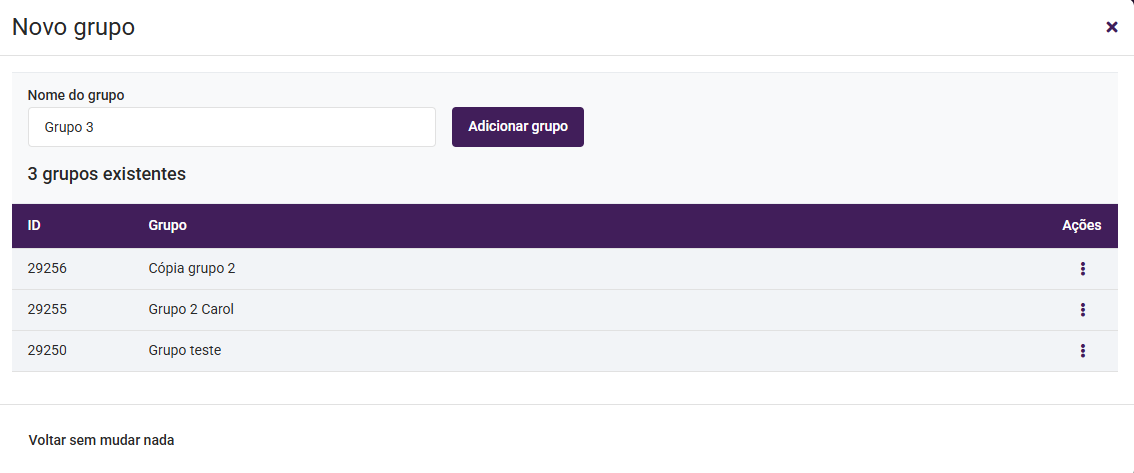Image resolution: width=1134 pixels, height=473 pixels.
Task: Click the Ações column header
Action: click(1081, 225)
